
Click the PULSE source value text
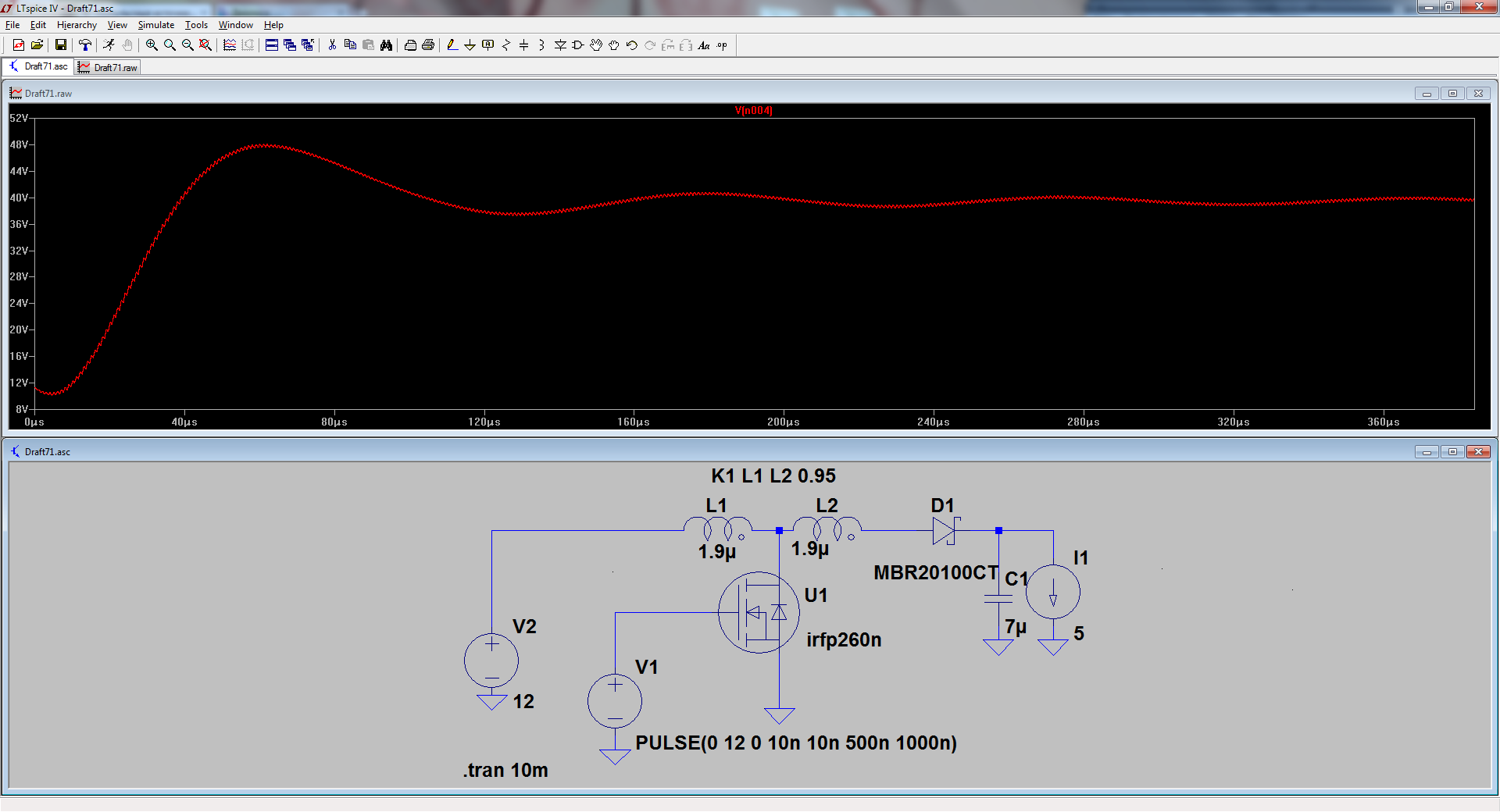pyautogui.click(x=795, y=743)
